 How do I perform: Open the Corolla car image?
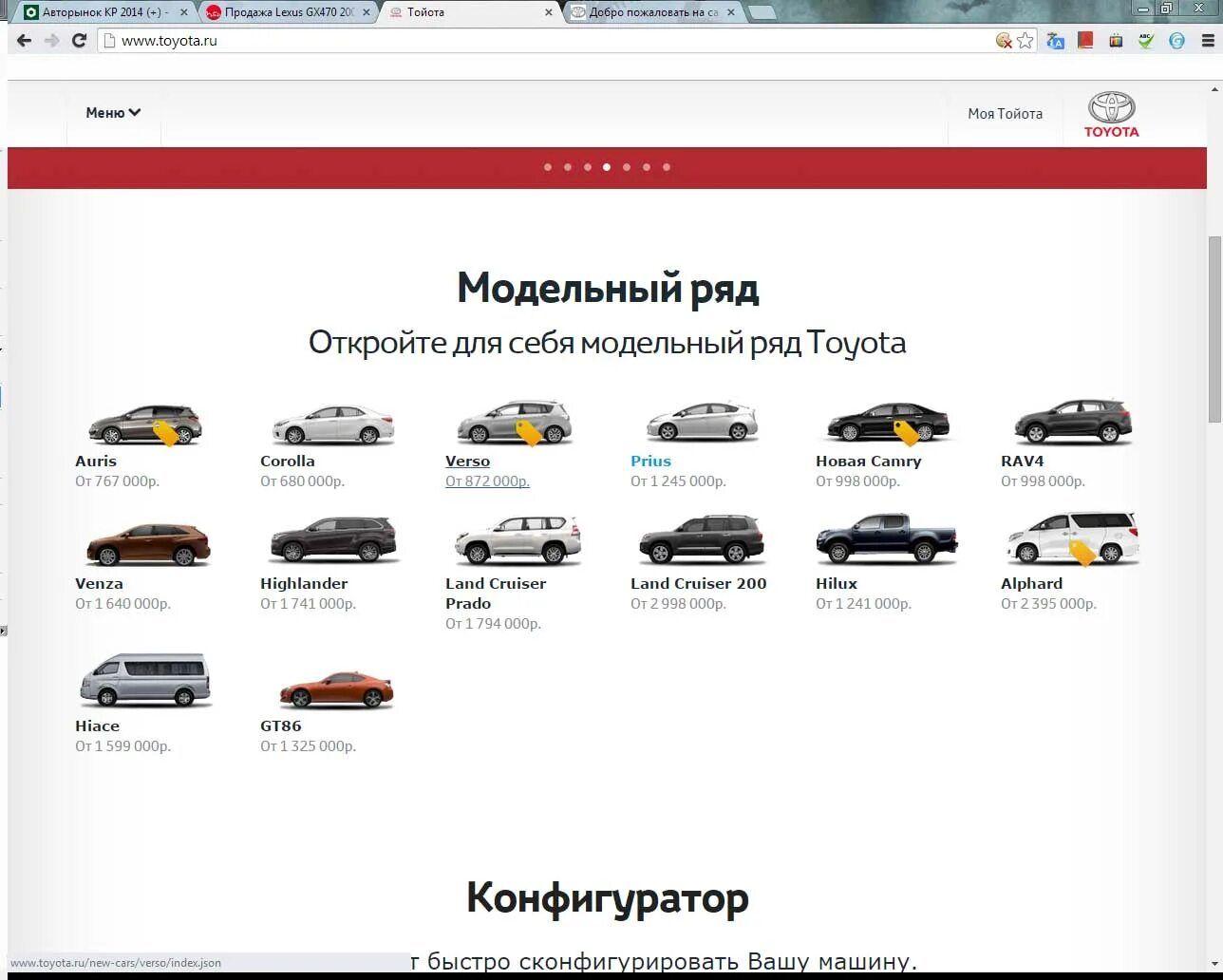click(332, 424)
